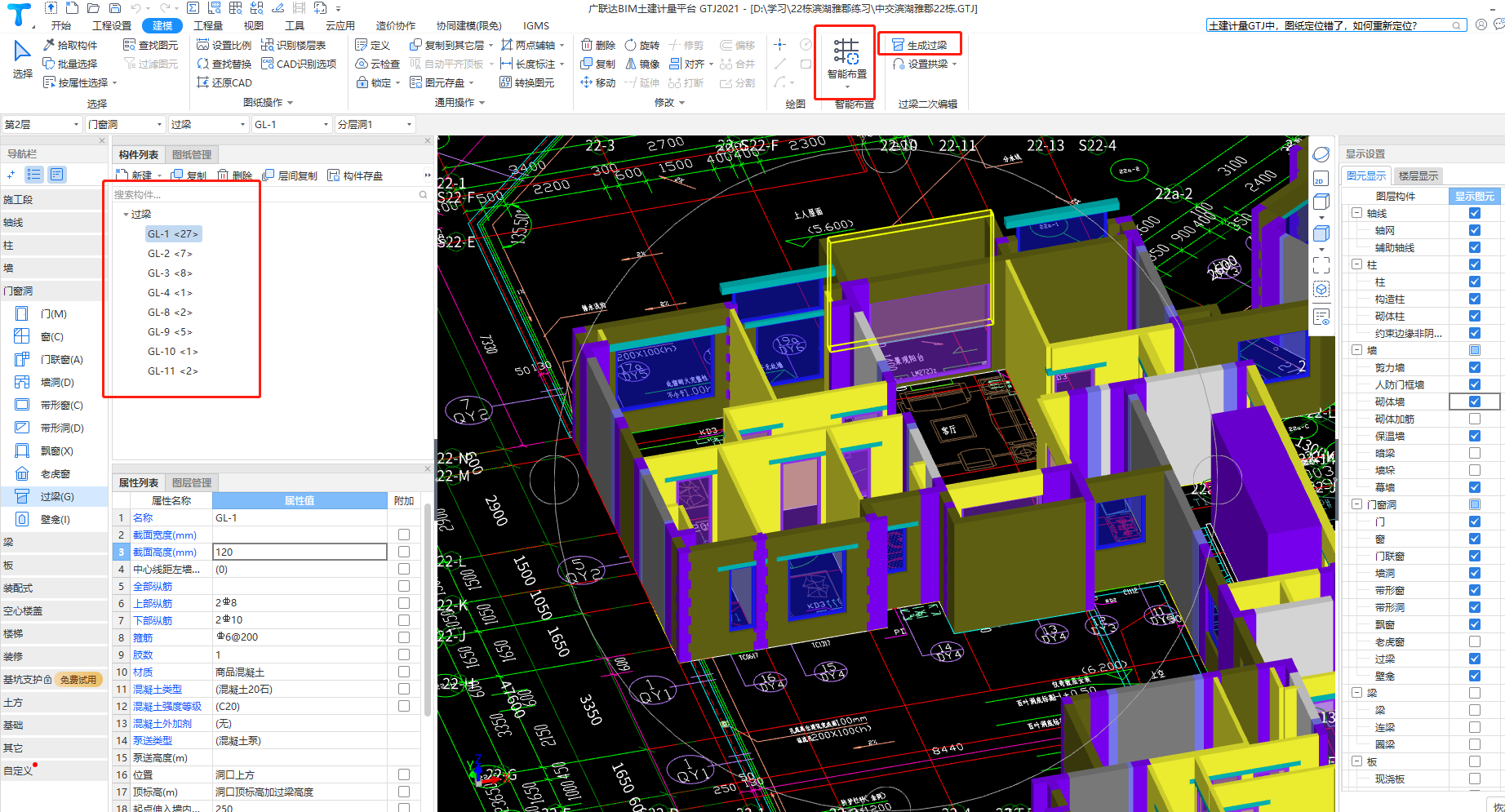Click the 旋转 rotate tool

coord(642,45)
